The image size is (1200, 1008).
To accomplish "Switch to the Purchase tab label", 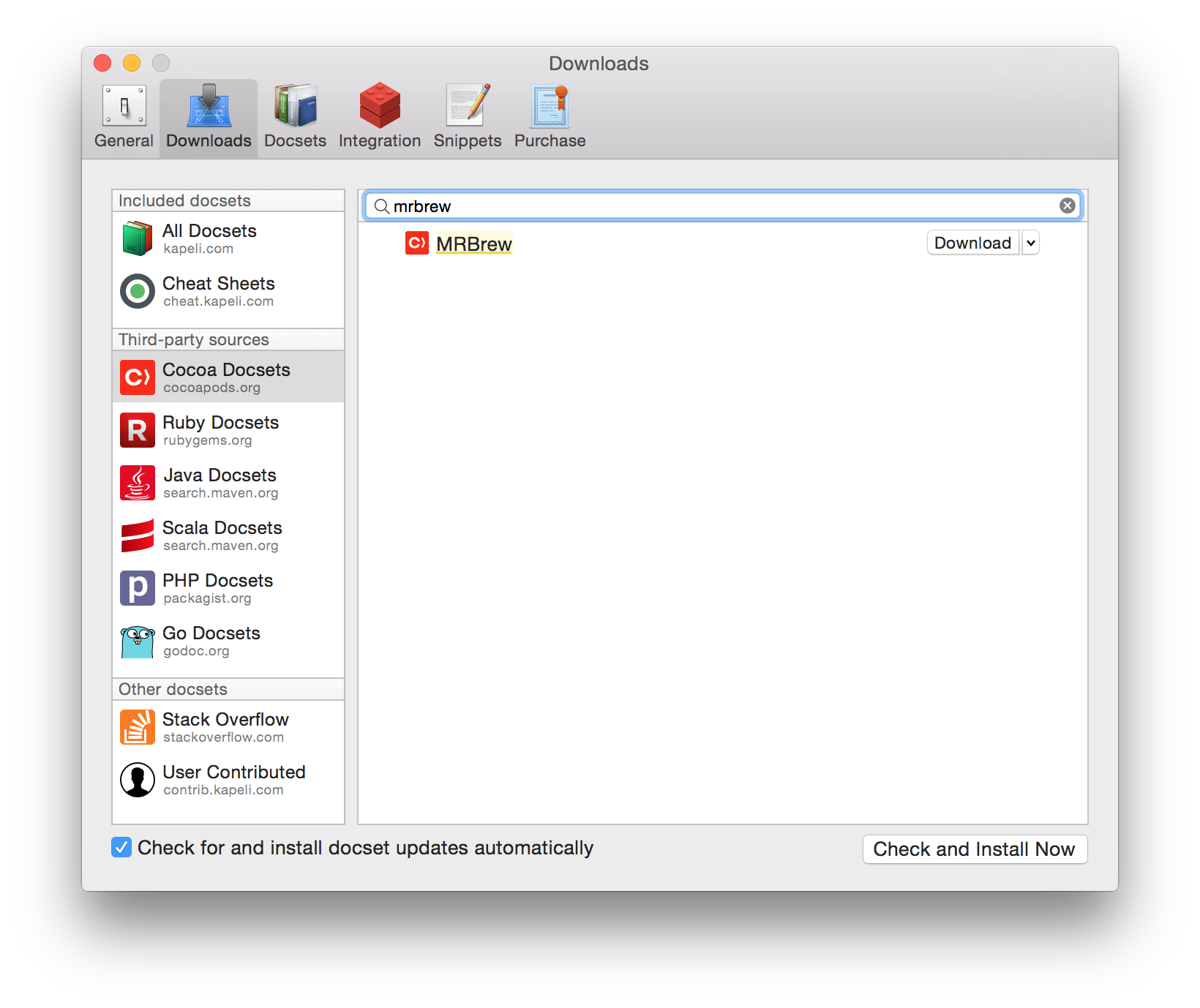I will 550,140.
